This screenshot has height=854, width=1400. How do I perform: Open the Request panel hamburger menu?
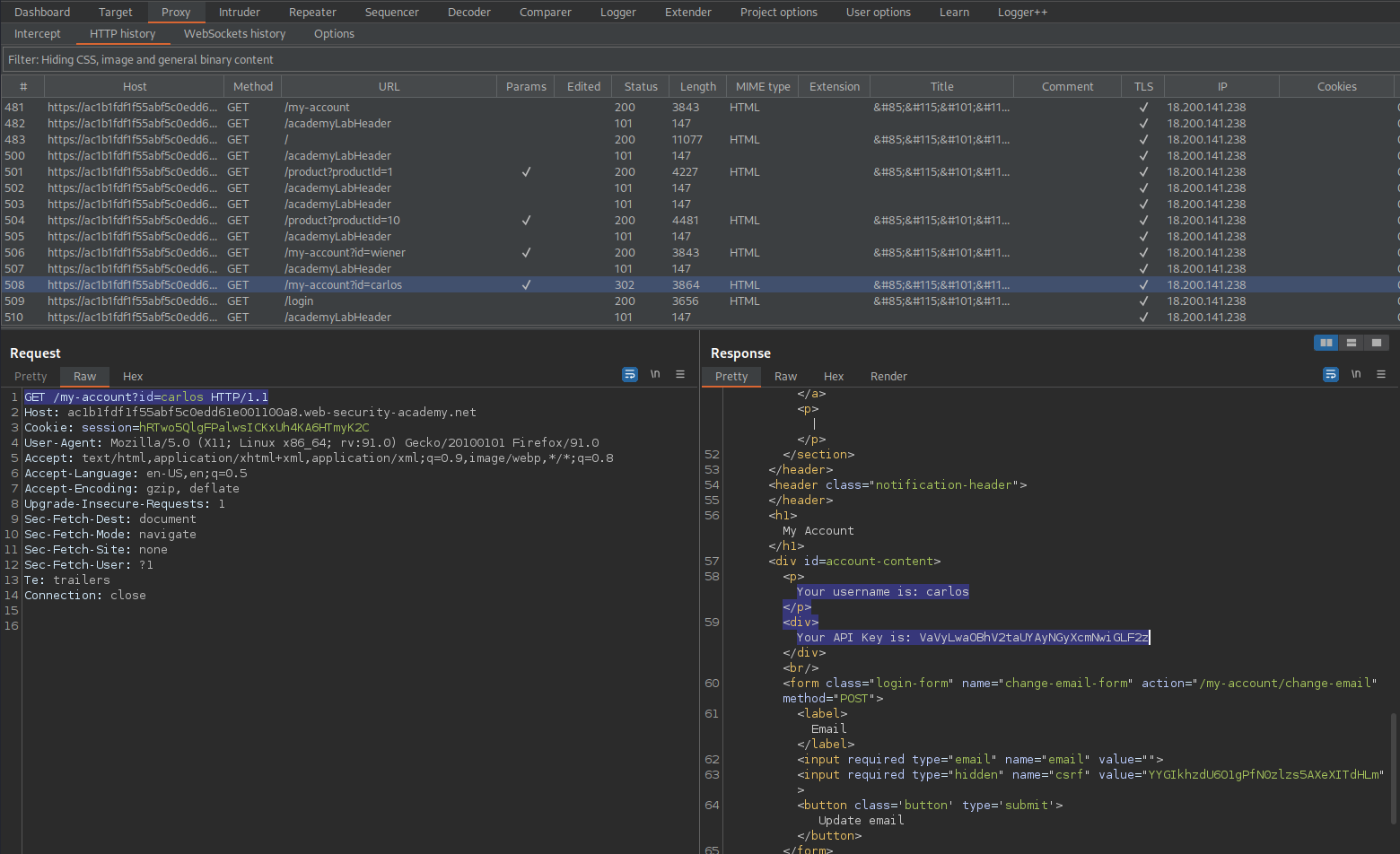point(680,374)
